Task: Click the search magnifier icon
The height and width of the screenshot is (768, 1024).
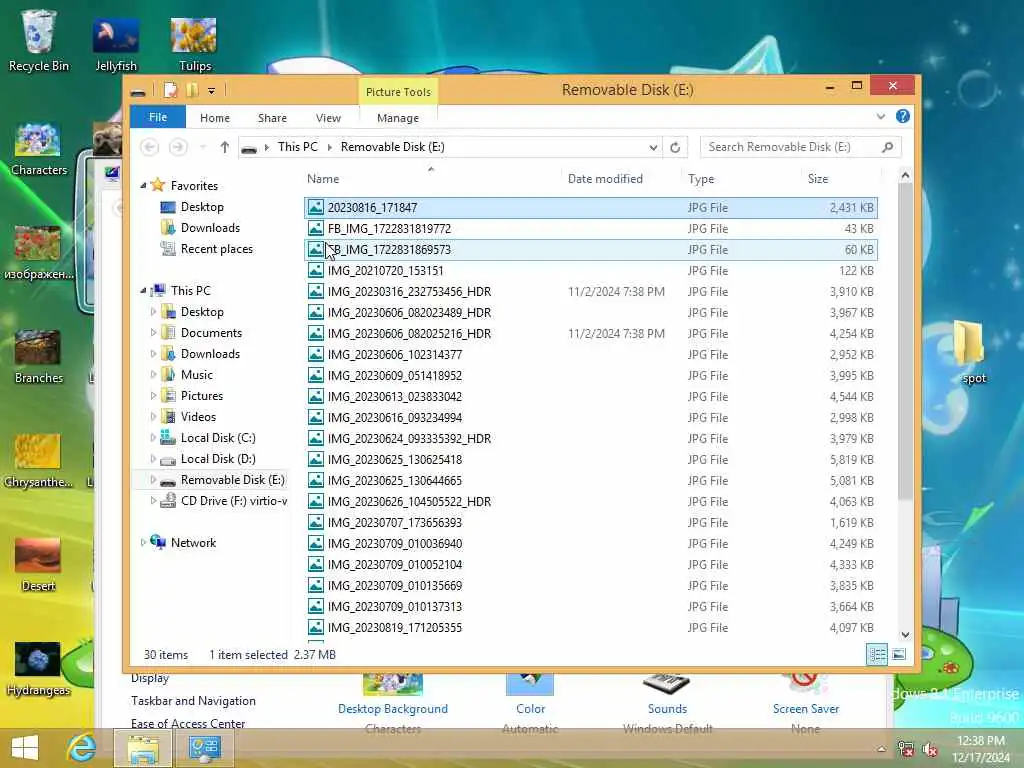Action: pos(888,147)
